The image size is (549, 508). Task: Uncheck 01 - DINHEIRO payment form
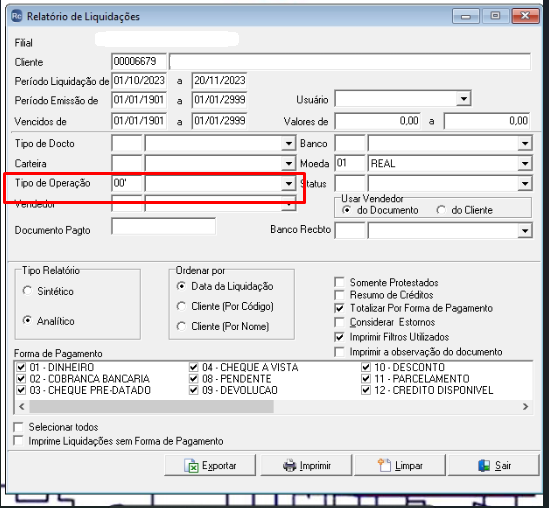click(x=21, y=367)
